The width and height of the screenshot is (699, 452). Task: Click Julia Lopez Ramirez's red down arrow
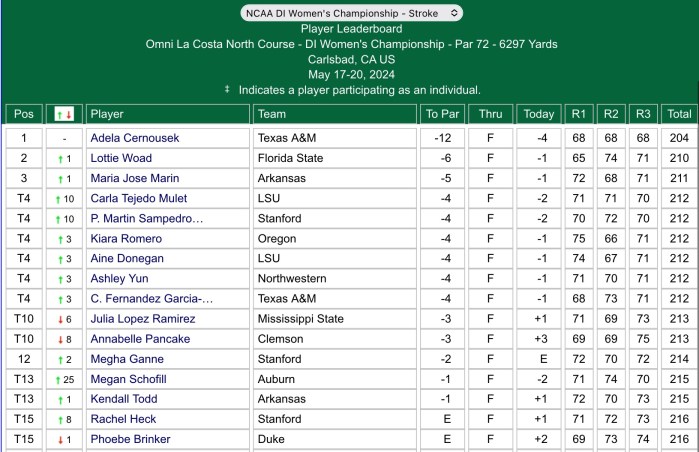click(x=60, y=319)
